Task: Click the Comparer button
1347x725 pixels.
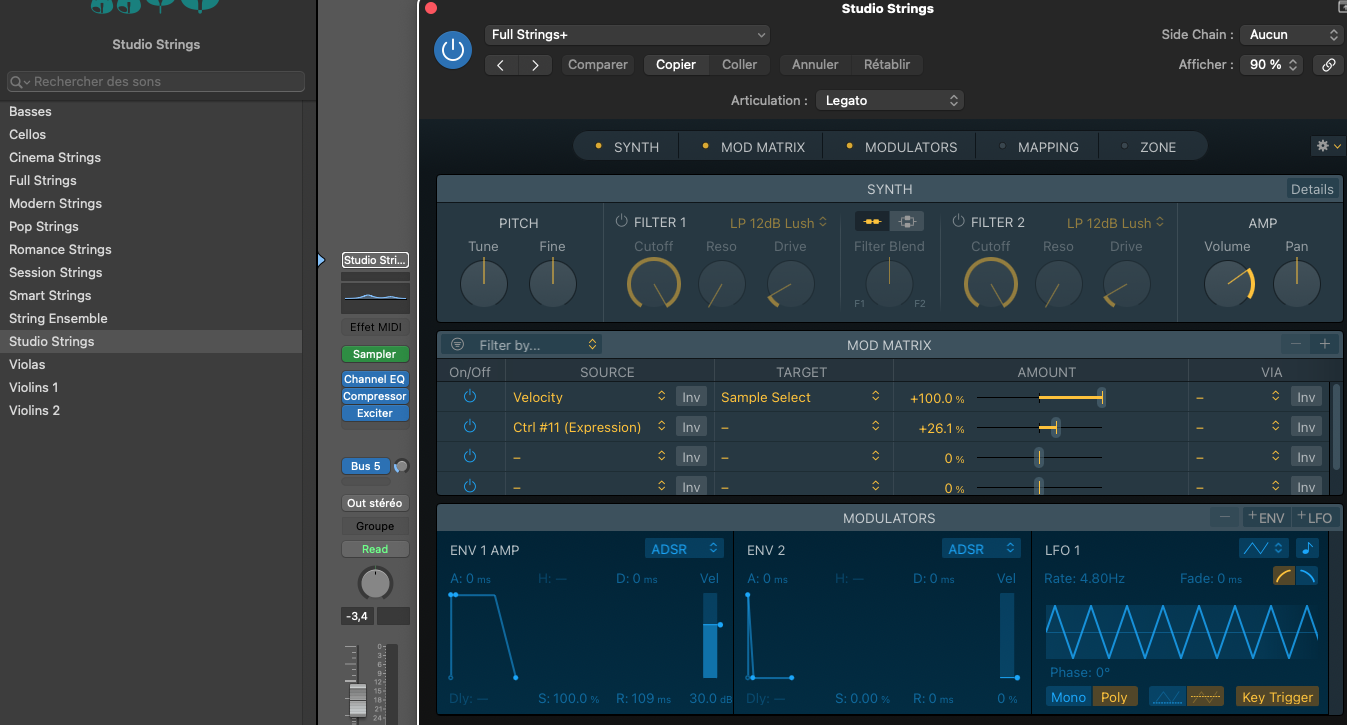Action: point(598,64)
